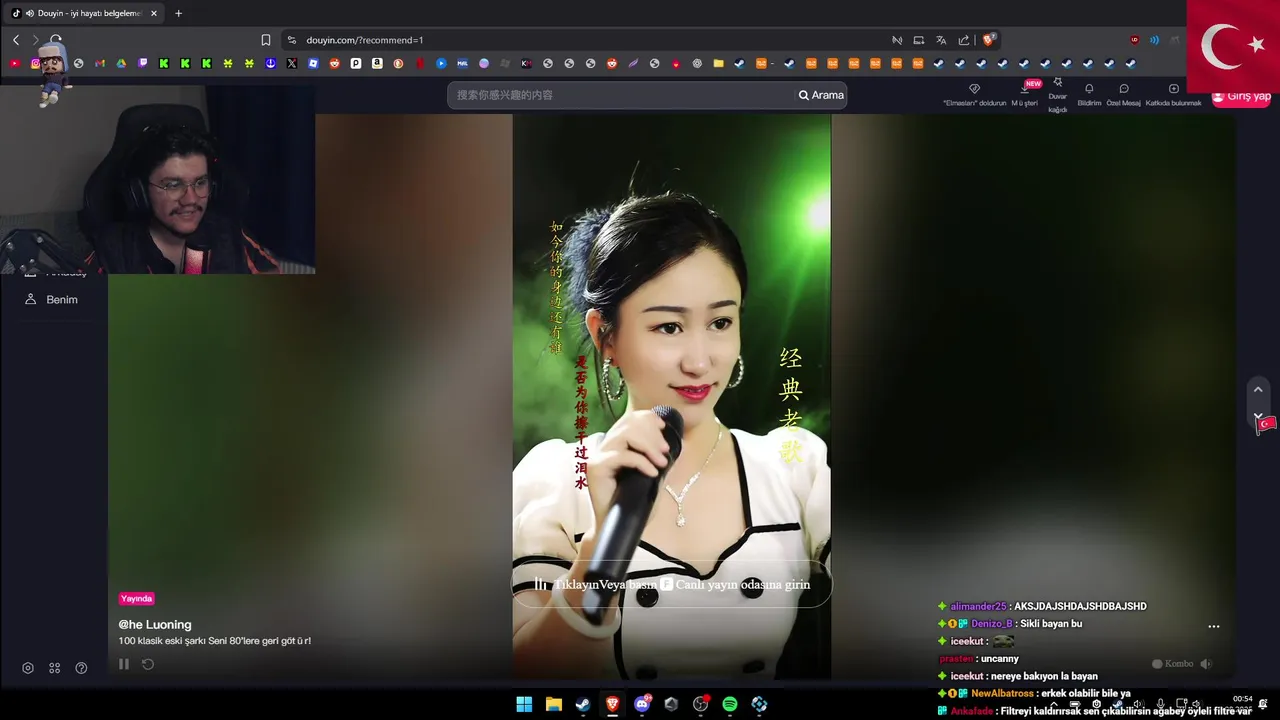Open the settings gear icon at sidebar bottom

click(x=28, y=668)
